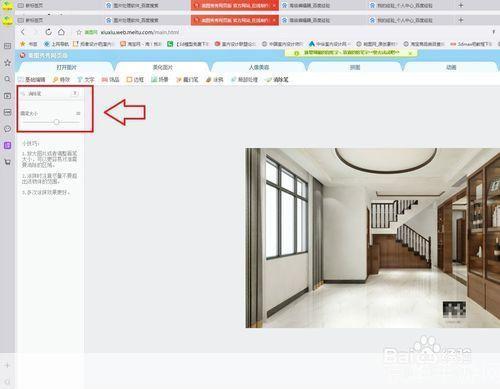Select the 涂鸦 doodle tool

[x=214, y=80]
